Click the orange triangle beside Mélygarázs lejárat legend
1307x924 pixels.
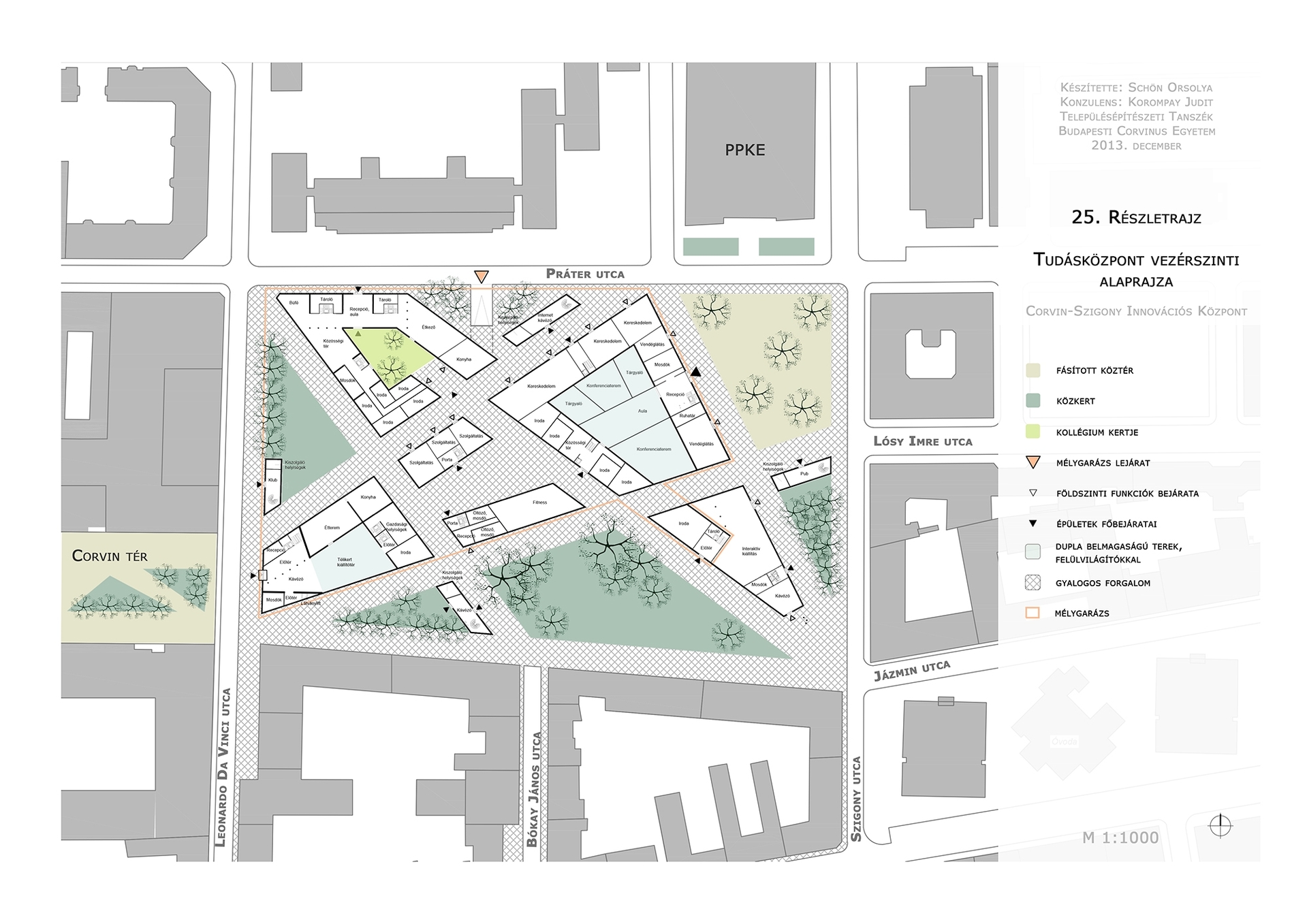1033,462
